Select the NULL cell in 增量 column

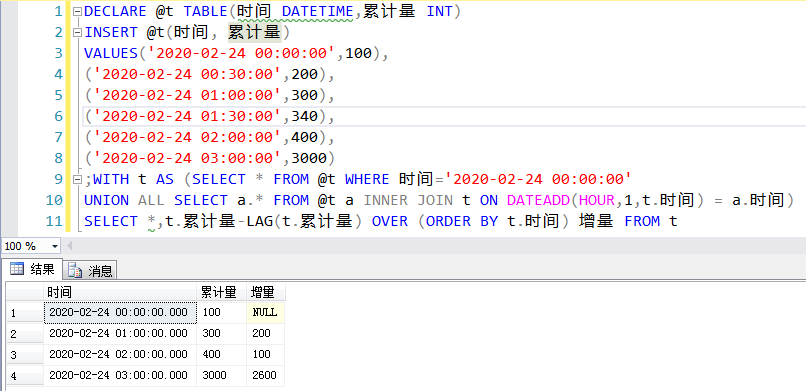click(x=266, y=312)
